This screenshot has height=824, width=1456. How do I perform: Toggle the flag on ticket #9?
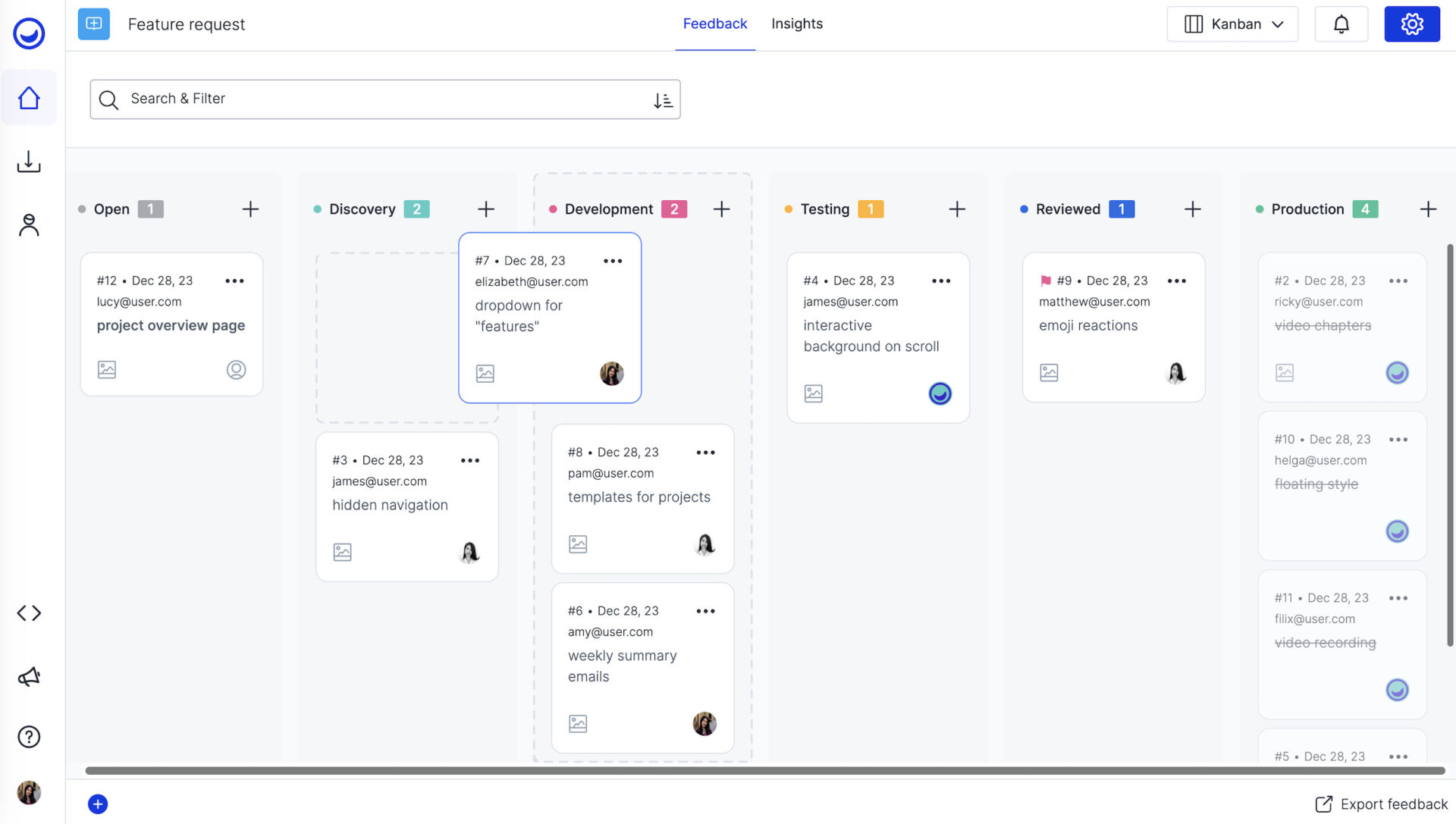pyautogui.click(x=1045, y=280)
